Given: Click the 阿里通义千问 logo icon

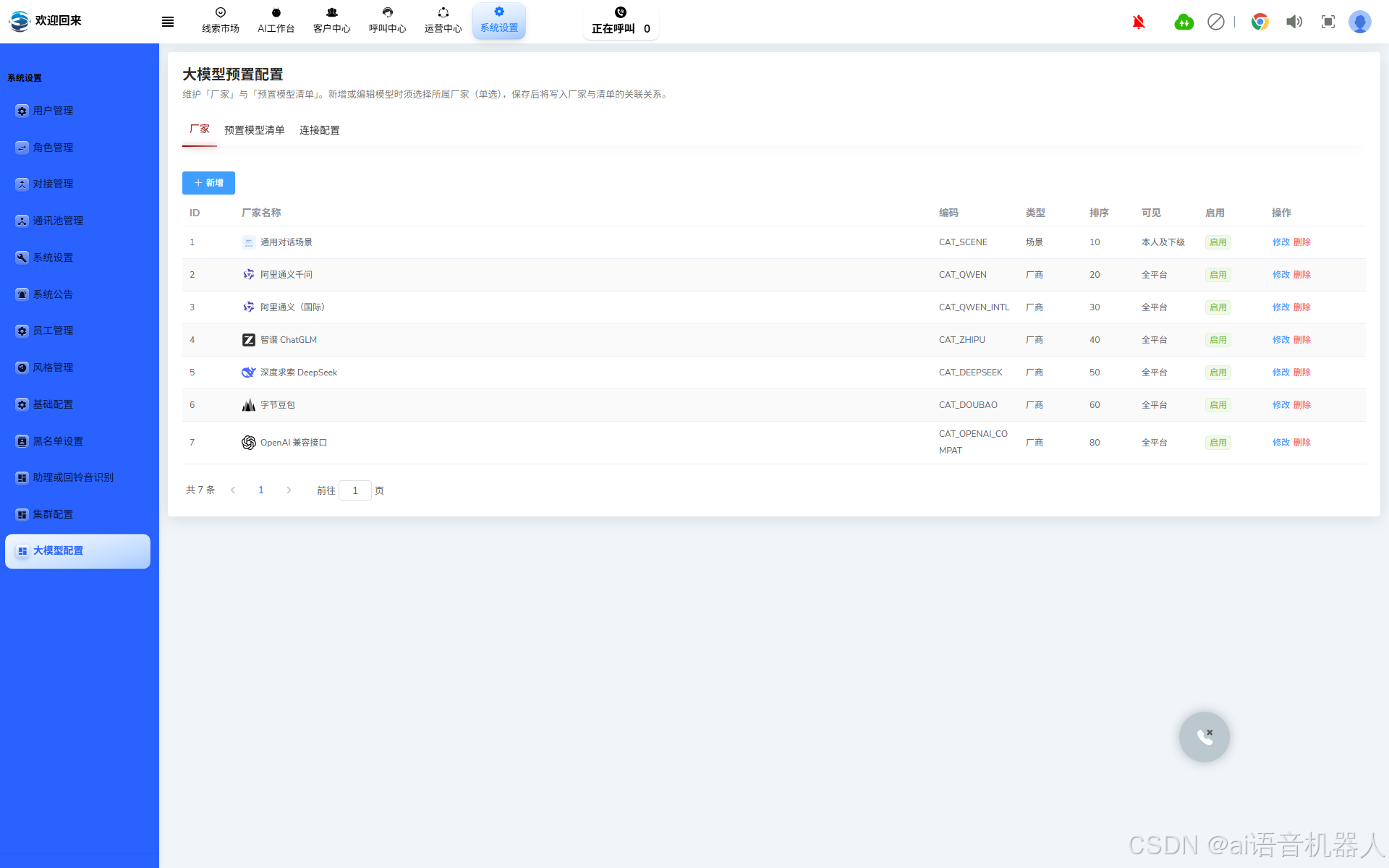Looking at the screenshot, I should coord(249,275).
